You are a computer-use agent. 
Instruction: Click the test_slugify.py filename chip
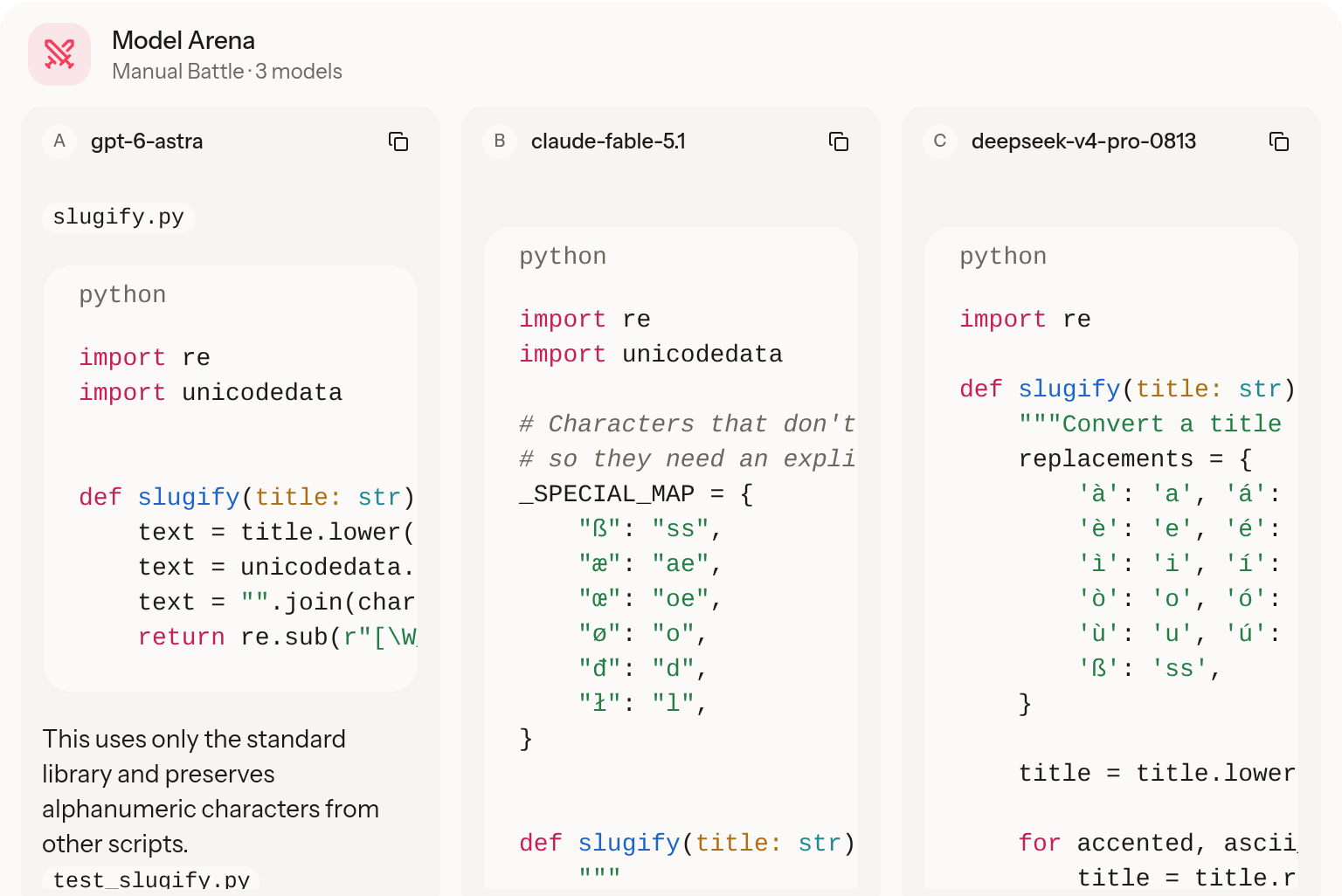[x=151, y=880]
